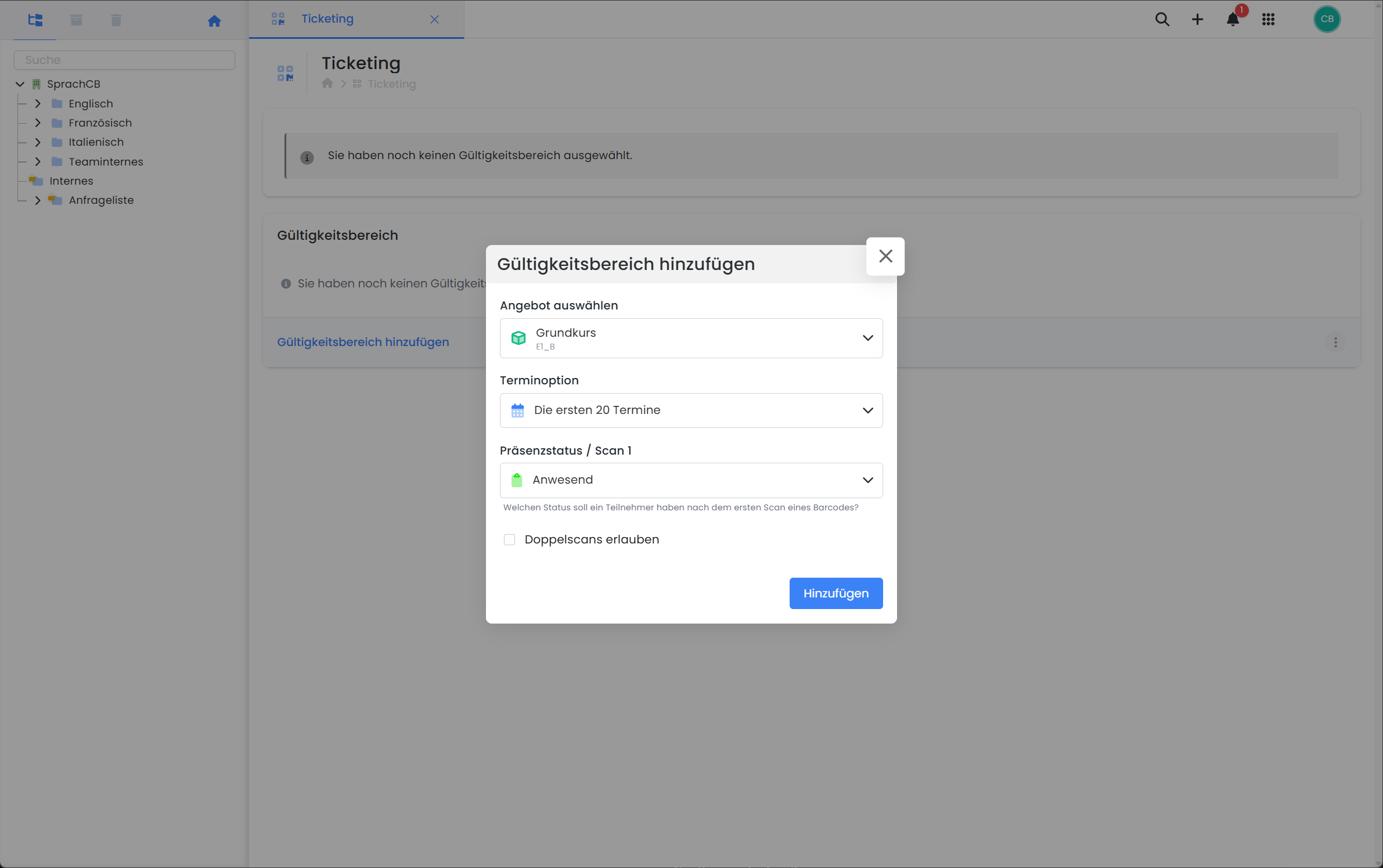Open the search magnifier icon

[1162, 19]
